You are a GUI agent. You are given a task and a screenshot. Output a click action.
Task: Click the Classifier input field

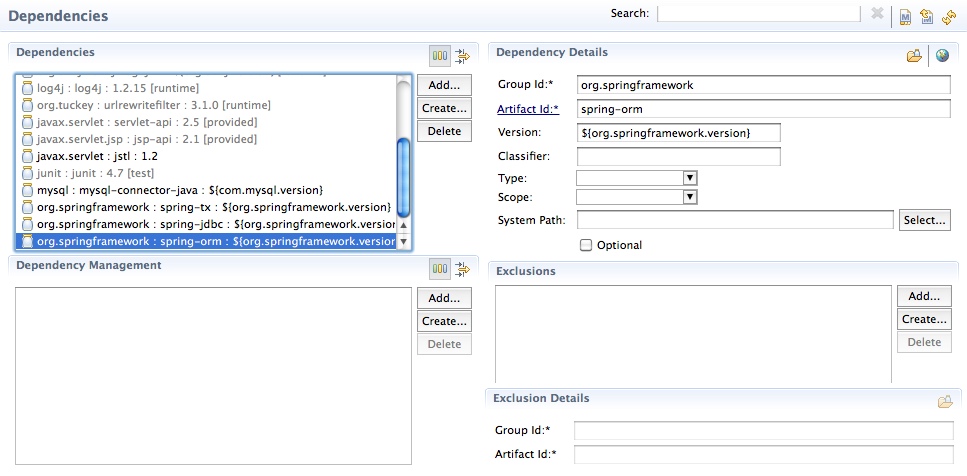678,156
